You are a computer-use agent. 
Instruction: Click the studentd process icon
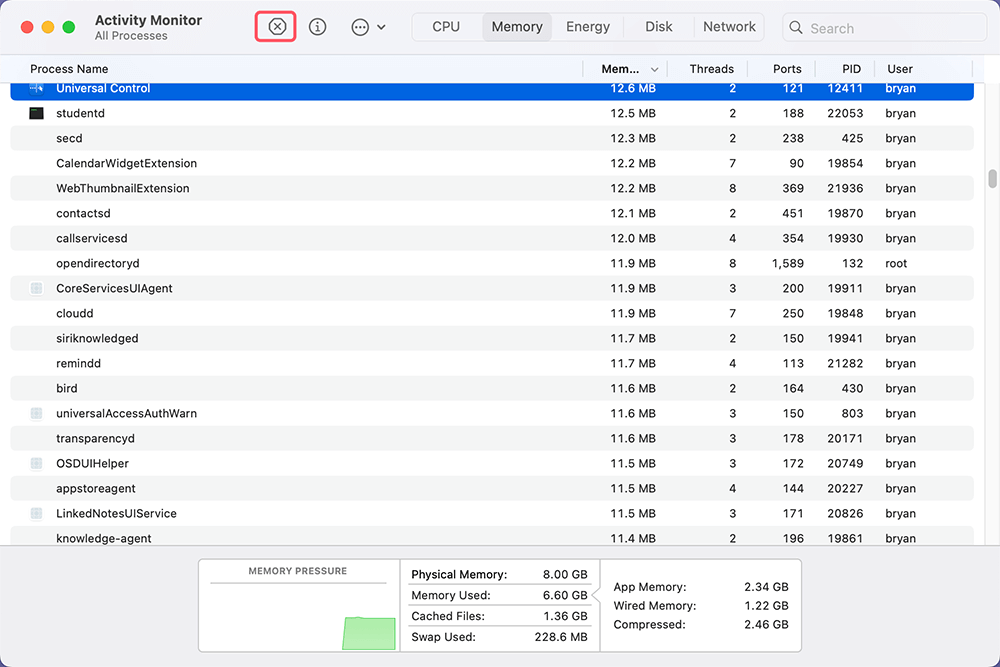tap(35, 113)
